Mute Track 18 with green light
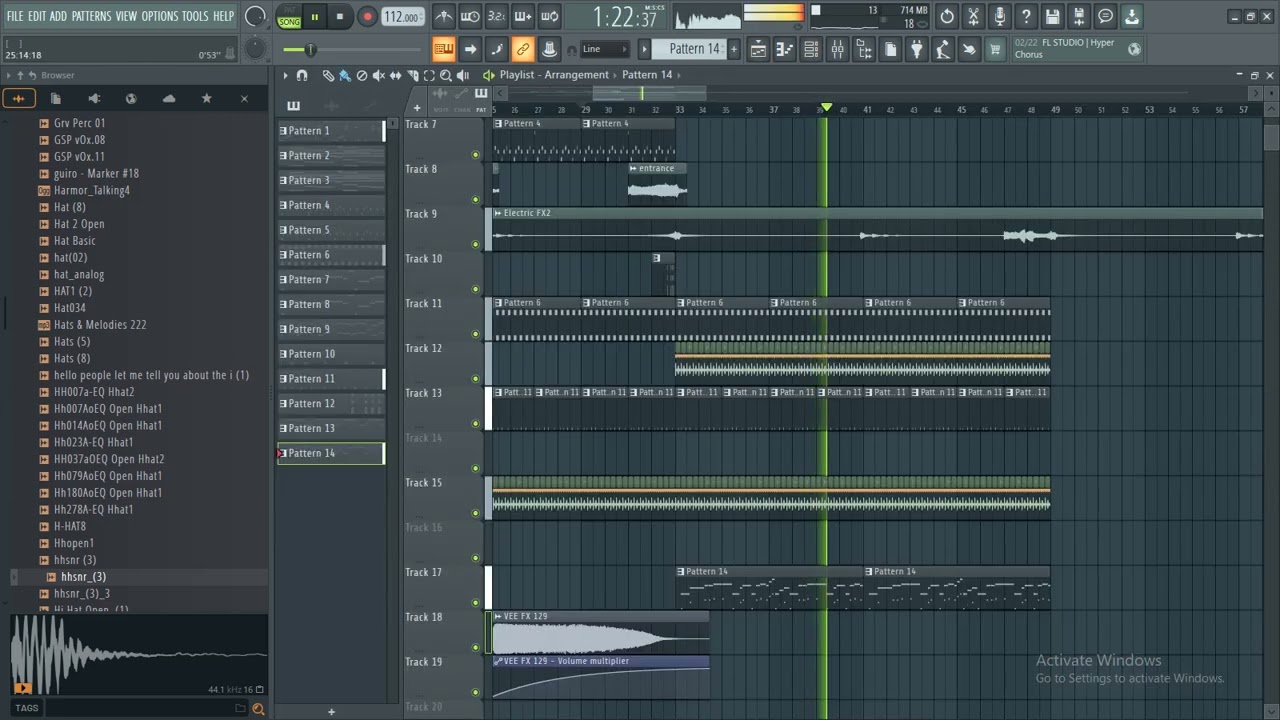The width and height of the screenshot is (1280, 720). pos(475,648)
